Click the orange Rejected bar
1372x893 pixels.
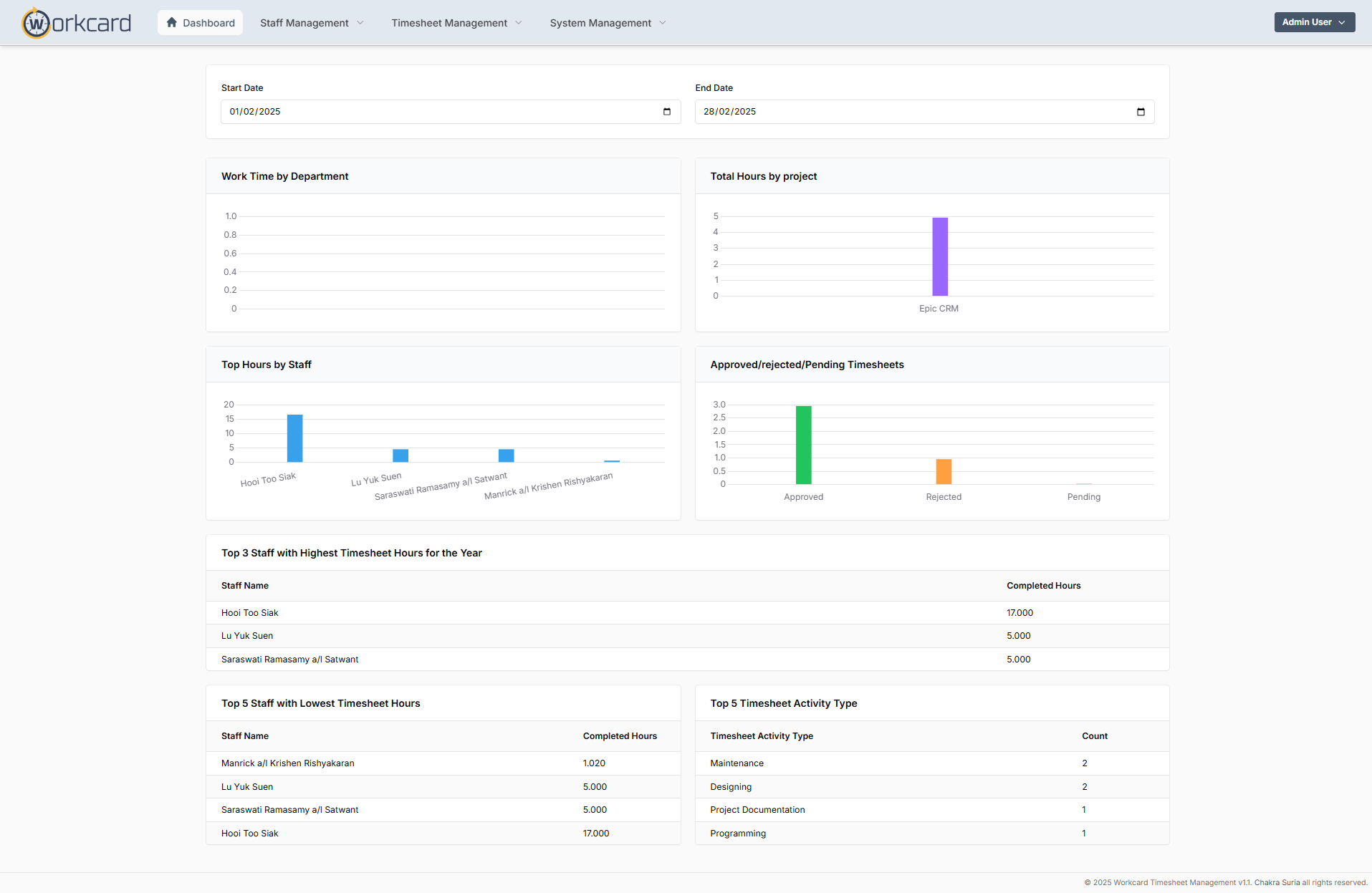pos(944,471)
